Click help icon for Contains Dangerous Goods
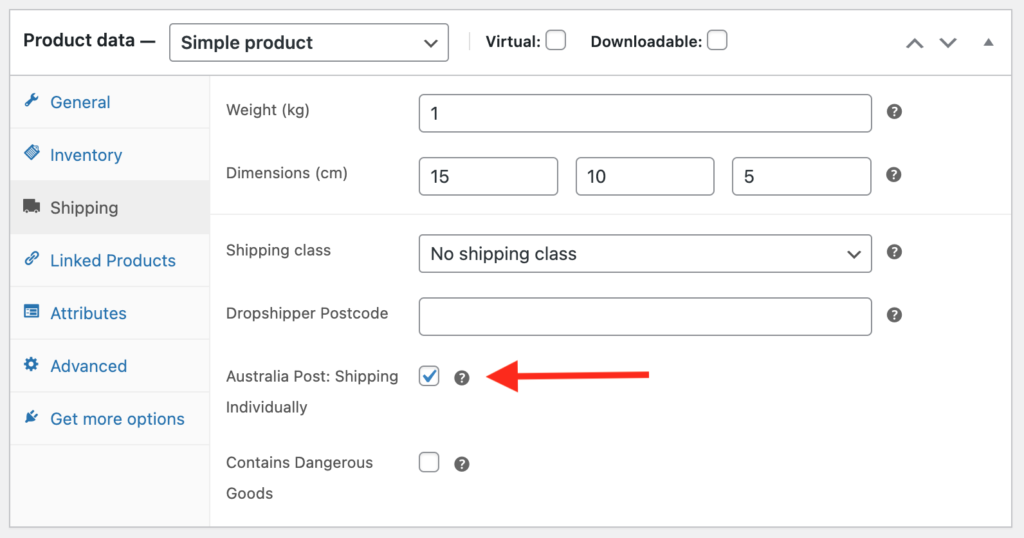Screen dimensions: 1024x538 click(x=462, y=464)
